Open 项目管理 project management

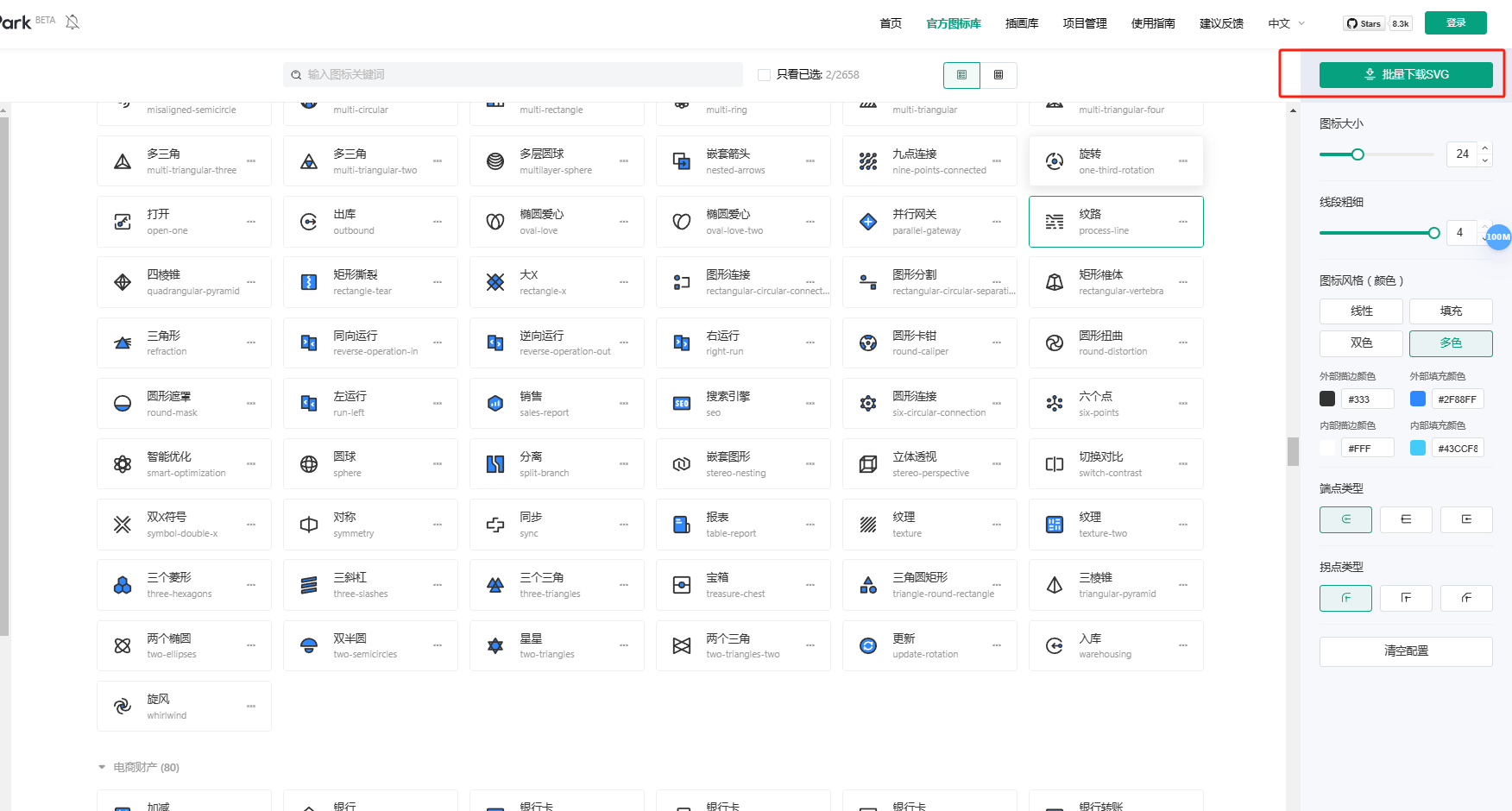(x=1085, y=23)
